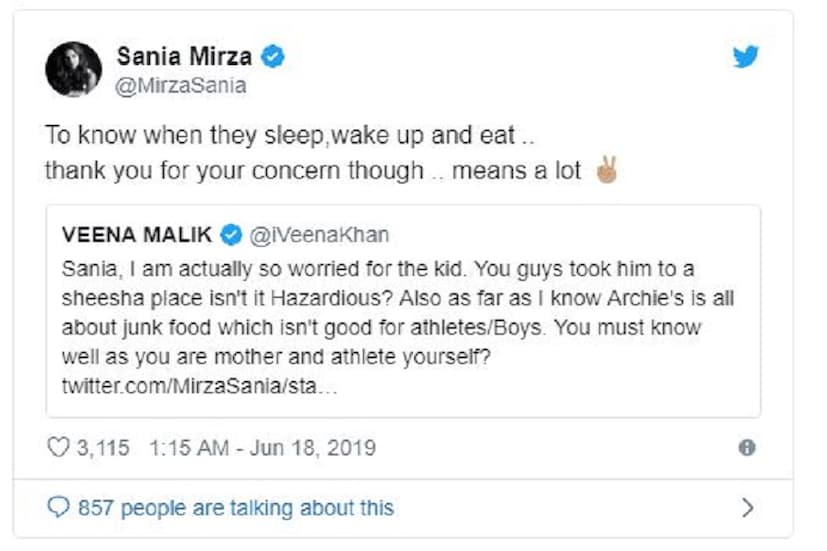827x551 pixels.
Task: Click the Twitter bird logo
Action: [745, 56]
